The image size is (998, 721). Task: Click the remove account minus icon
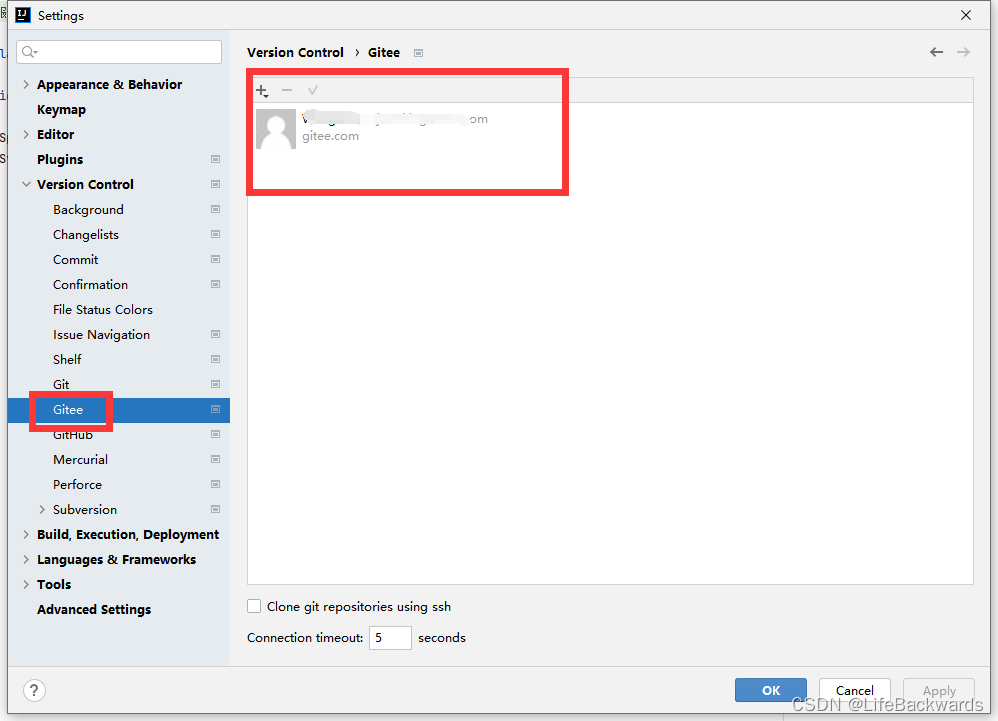287,90
